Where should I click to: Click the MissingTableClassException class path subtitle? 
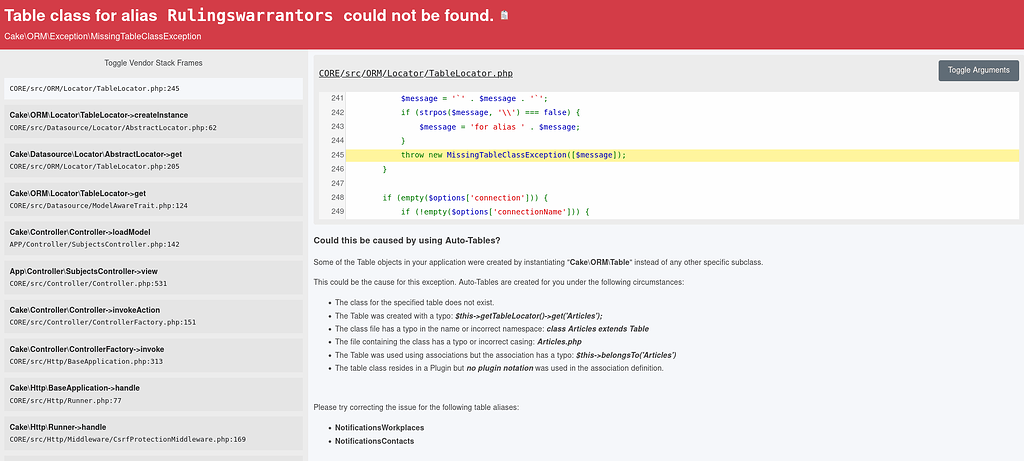[103, 36]
